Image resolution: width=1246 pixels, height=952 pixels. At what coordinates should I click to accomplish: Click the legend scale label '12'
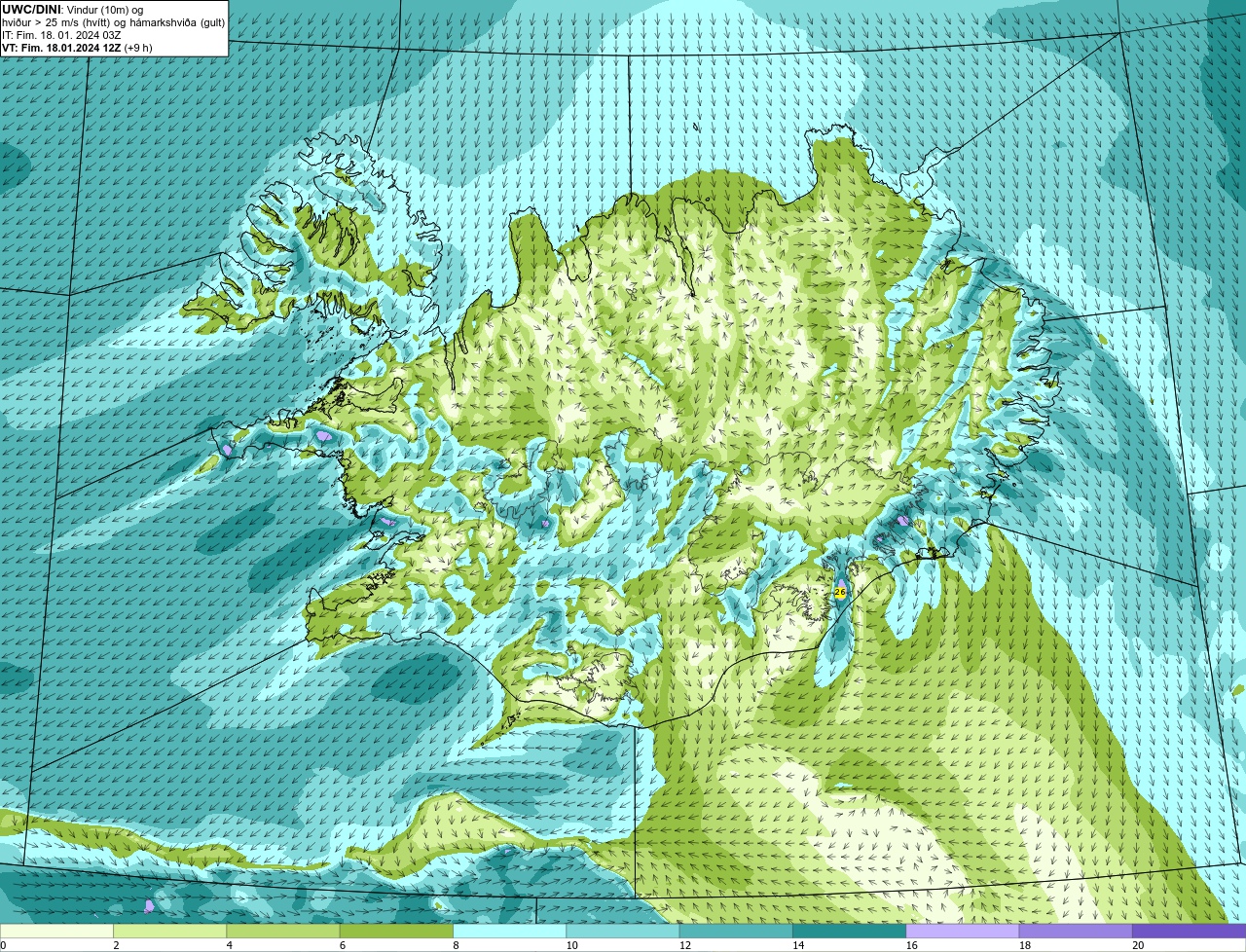pyautogui.click(x=684, y=945)
